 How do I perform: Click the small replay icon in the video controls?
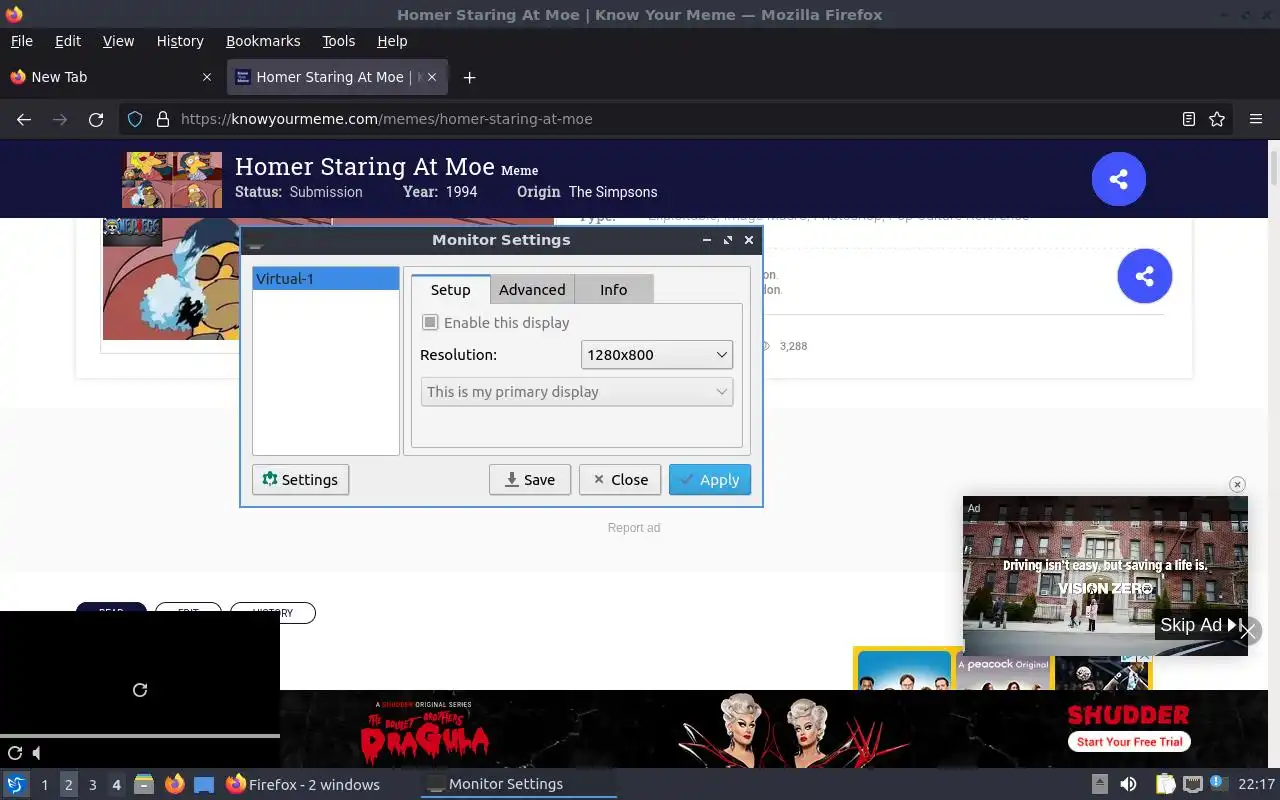[x=15, y=753]
